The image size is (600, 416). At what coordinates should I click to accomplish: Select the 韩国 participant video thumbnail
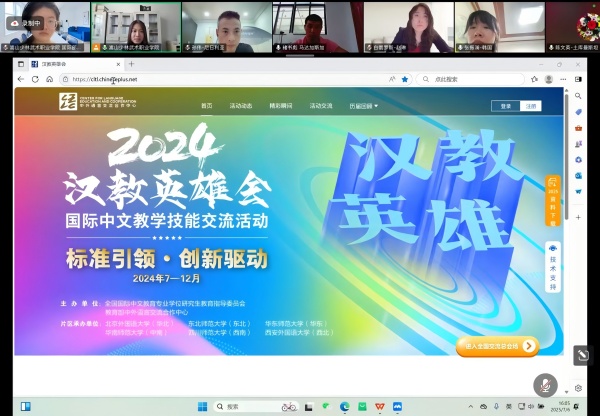(x=500, y=27)
